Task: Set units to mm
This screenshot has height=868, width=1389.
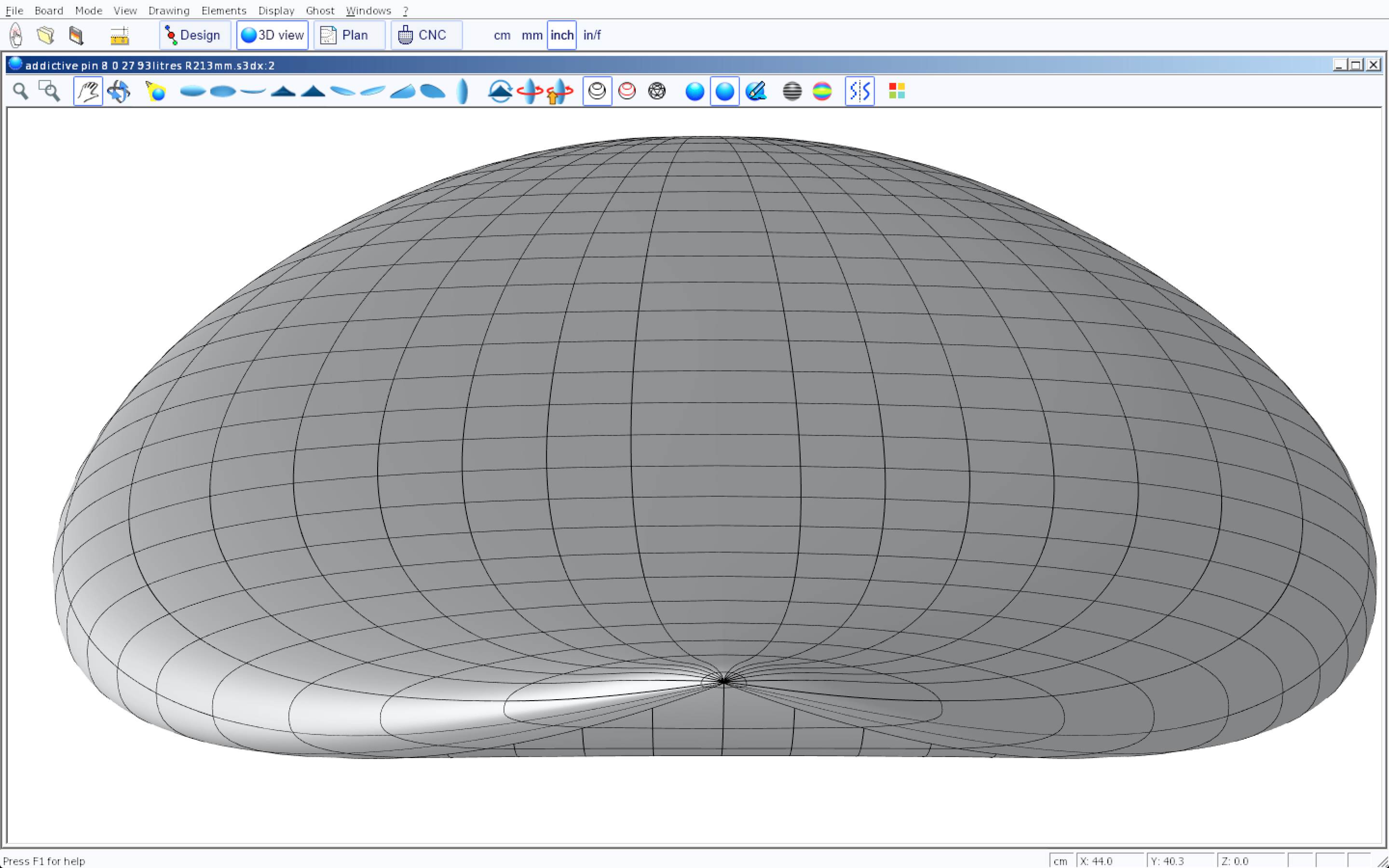Action: [531, 35]
